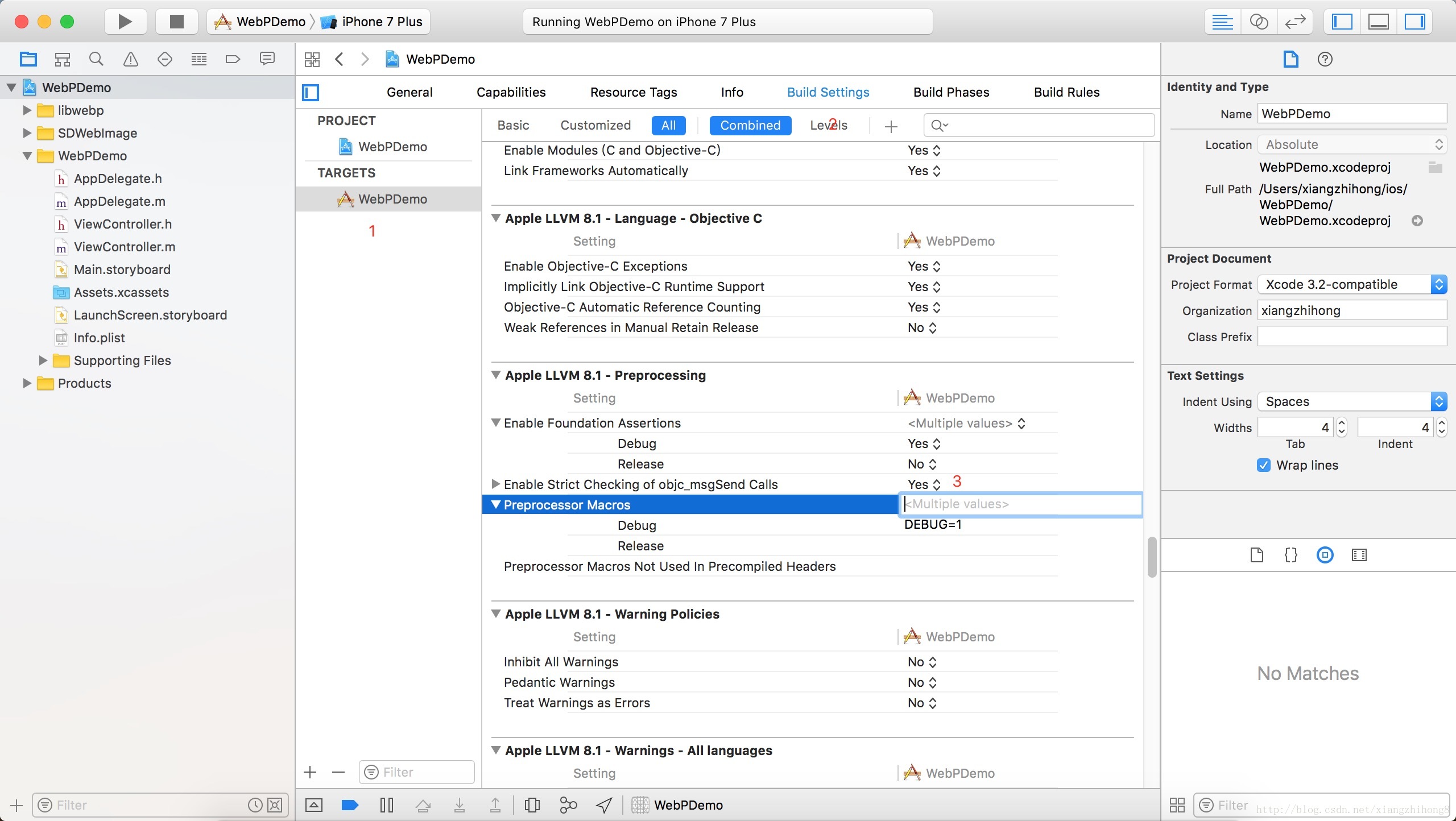Screen dimensions: 1456x821
Task: Show the Object library
Action: [x=1325, y=555]
